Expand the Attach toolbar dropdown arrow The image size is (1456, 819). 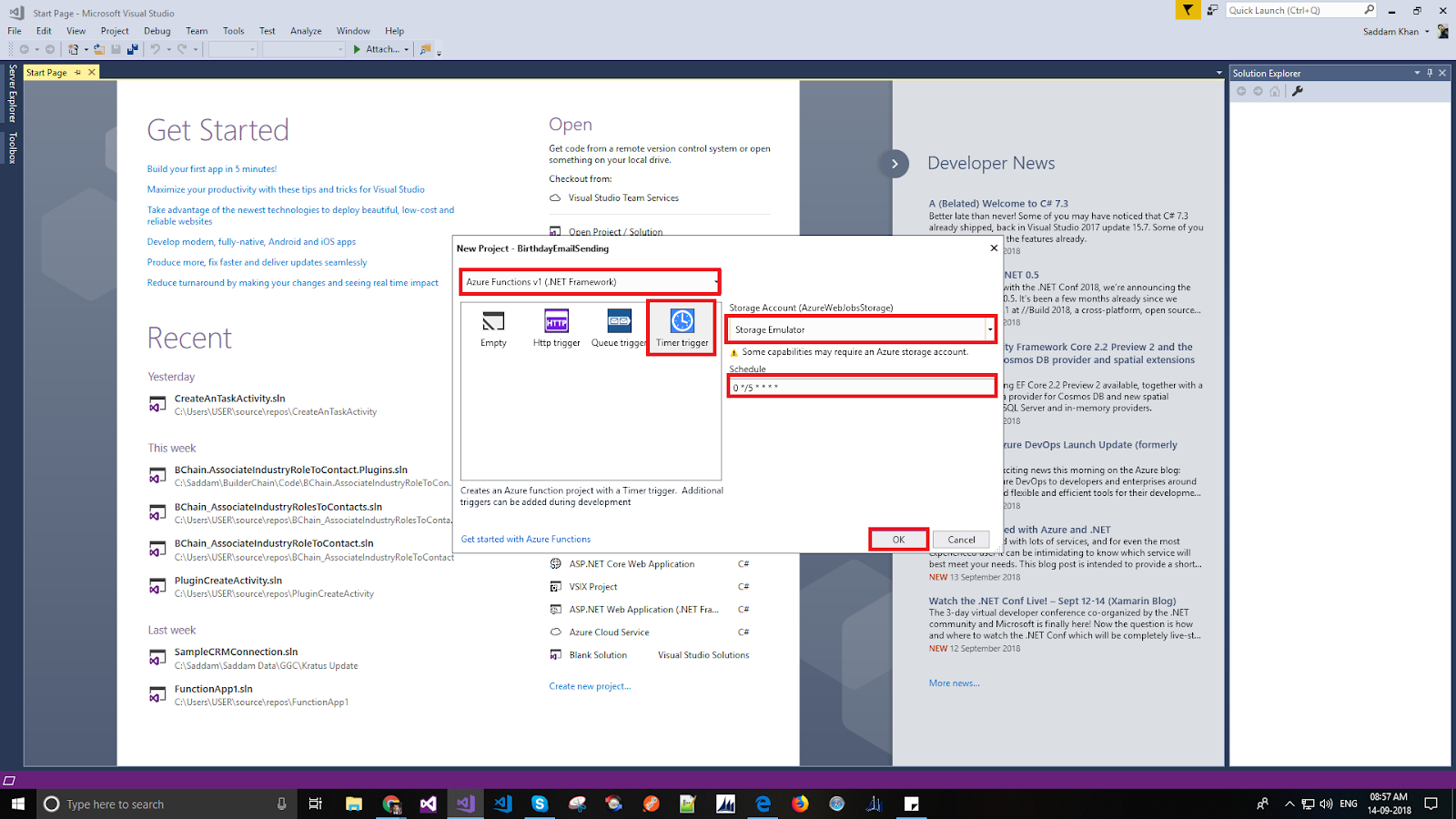[x=407, y=49]
